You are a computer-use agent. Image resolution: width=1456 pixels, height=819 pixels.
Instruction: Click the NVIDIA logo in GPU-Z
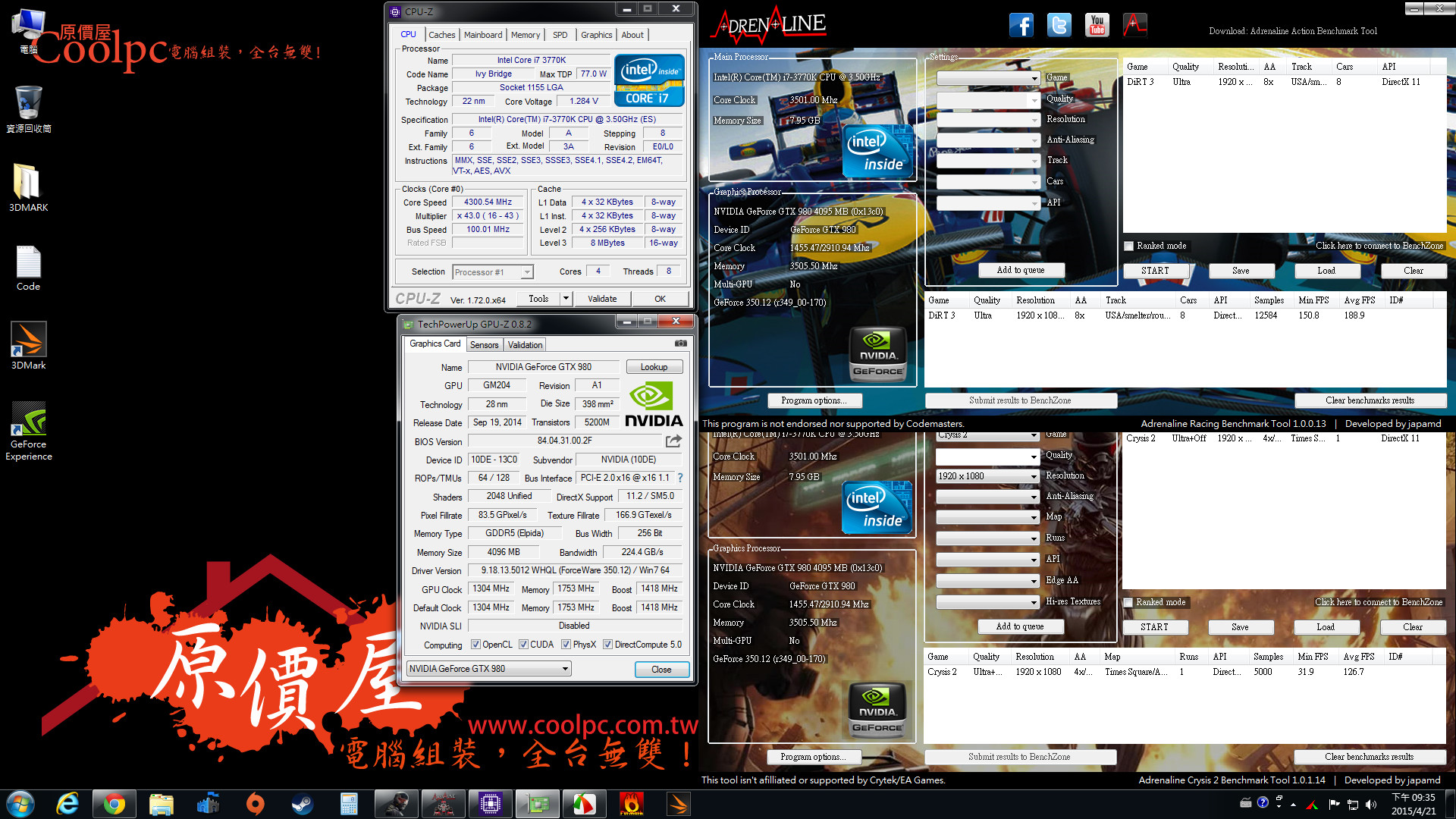pos(653,404)
